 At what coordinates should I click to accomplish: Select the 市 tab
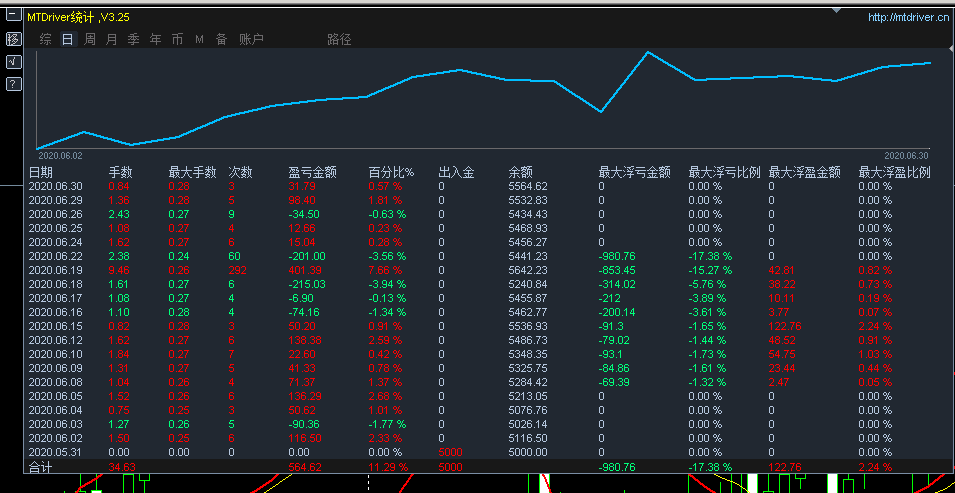tap(177, 40)
